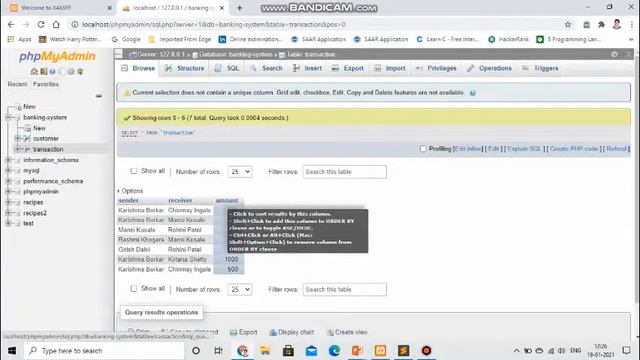Open the Chrome profile avatar
The height and width of the screenshot is (360, 640).
[617, 24]
